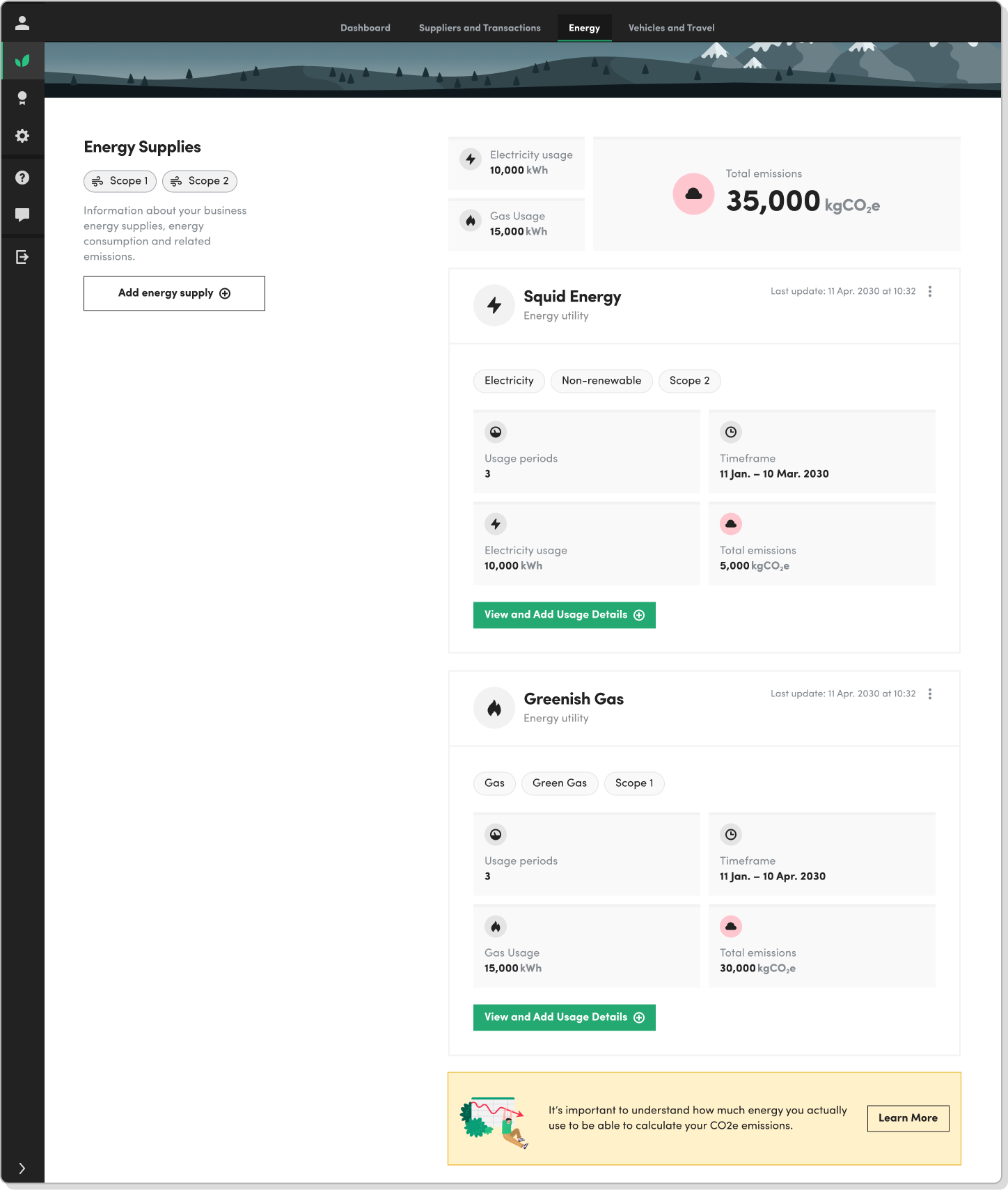Open the chat message icon in sidebar

22,215
